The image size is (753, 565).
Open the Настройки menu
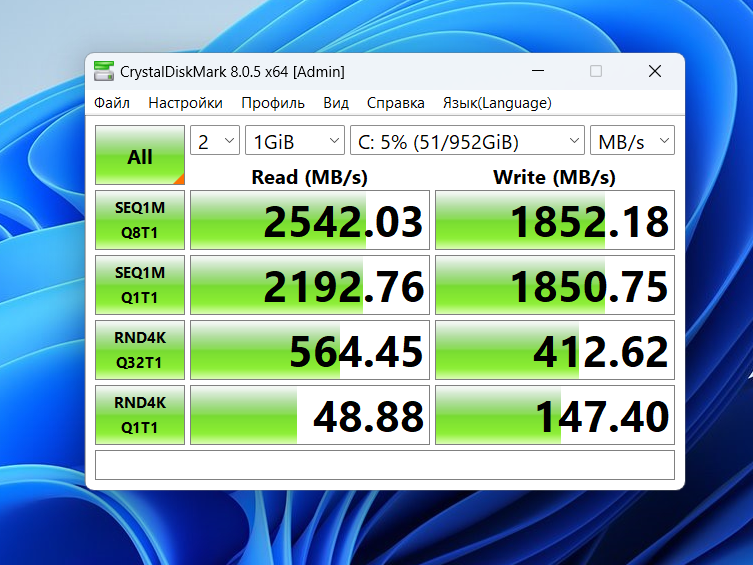click(x=185, y=103)
